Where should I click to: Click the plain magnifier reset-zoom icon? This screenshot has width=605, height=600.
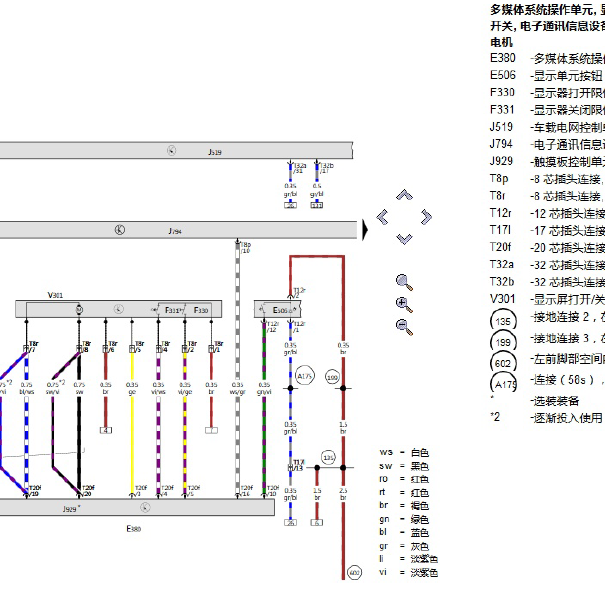pyautogui.click(x=404, y=282)
